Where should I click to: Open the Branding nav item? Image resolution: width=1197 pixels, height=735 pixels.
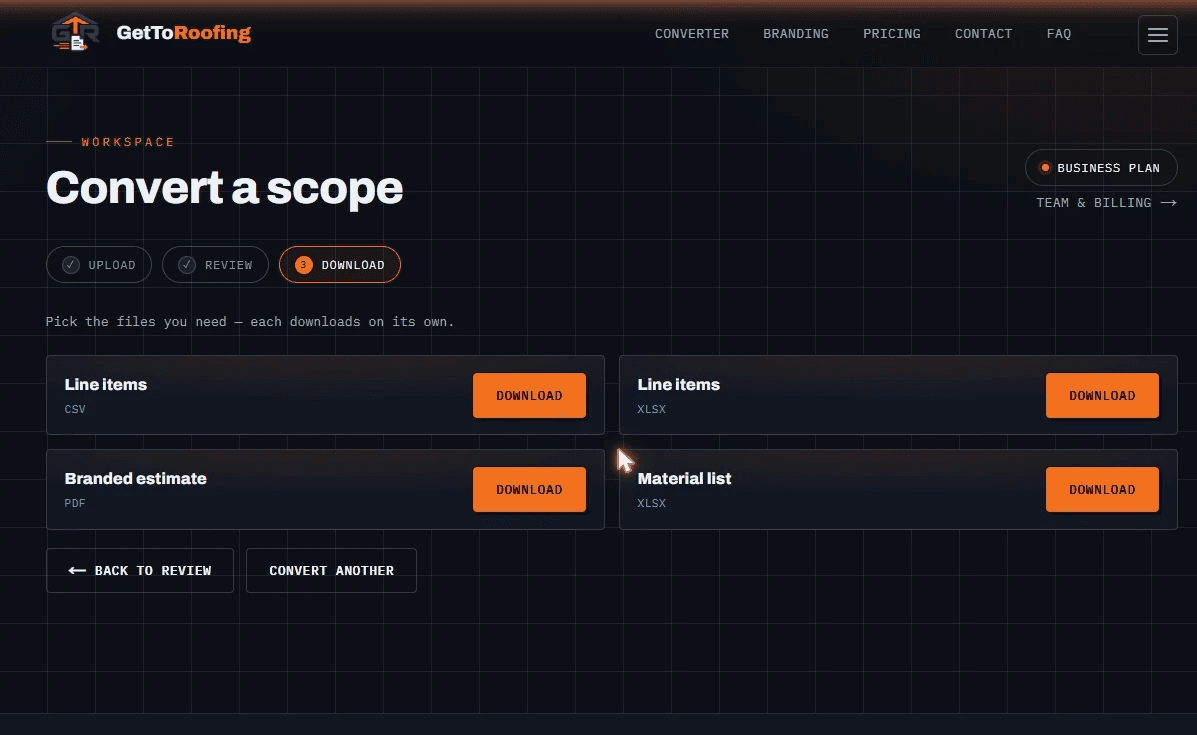pos(795,34)
